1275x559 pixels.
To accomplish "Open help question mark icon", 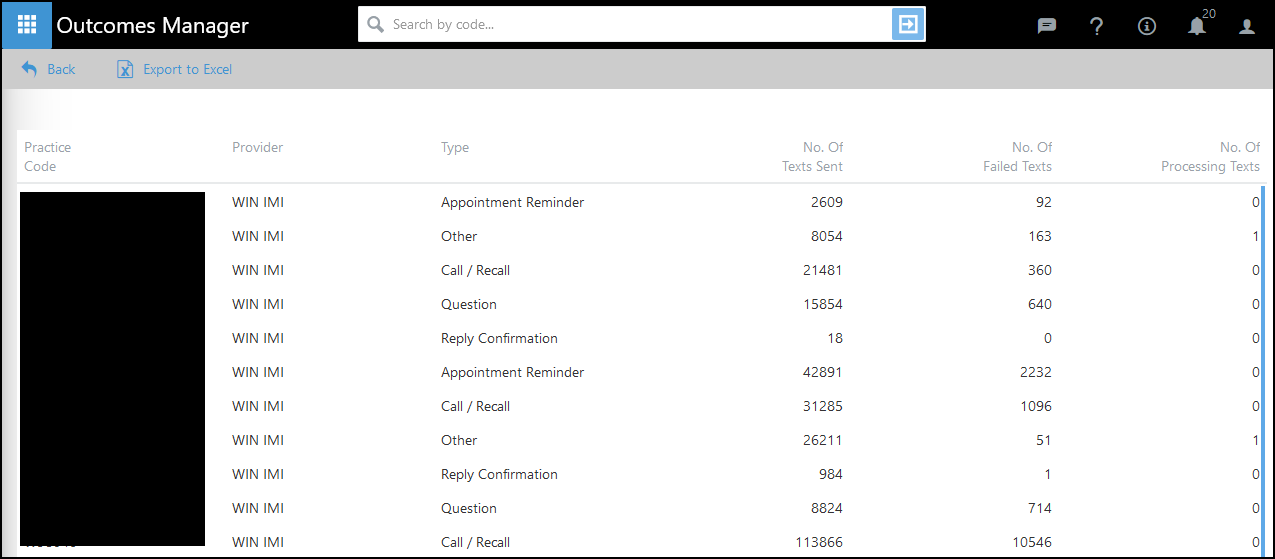I will point(1096,27).
